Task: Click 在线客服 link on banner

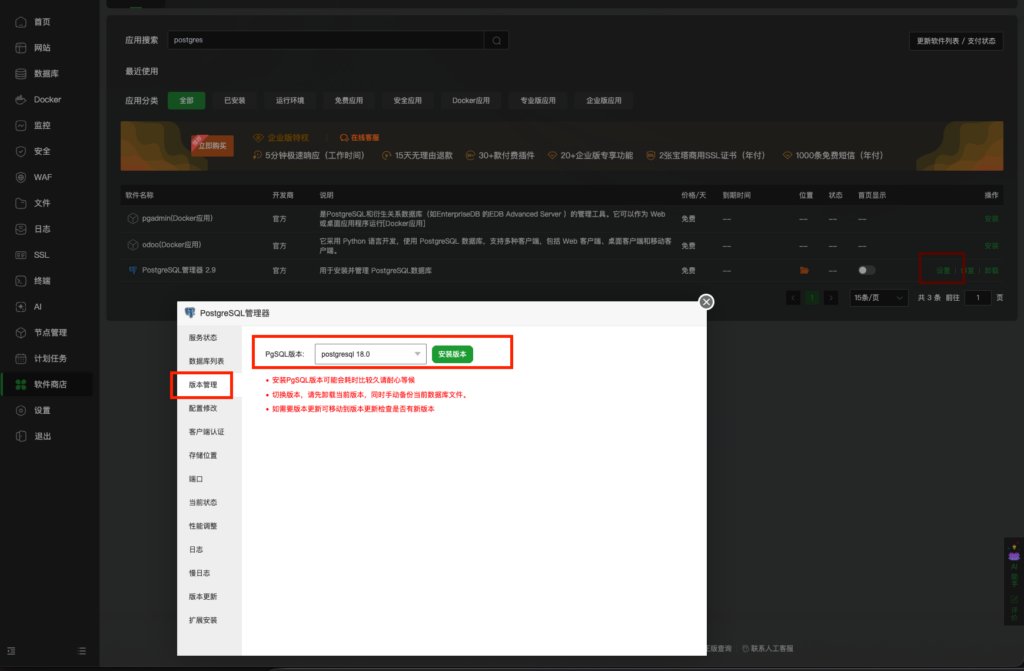Action: [360, 138]
